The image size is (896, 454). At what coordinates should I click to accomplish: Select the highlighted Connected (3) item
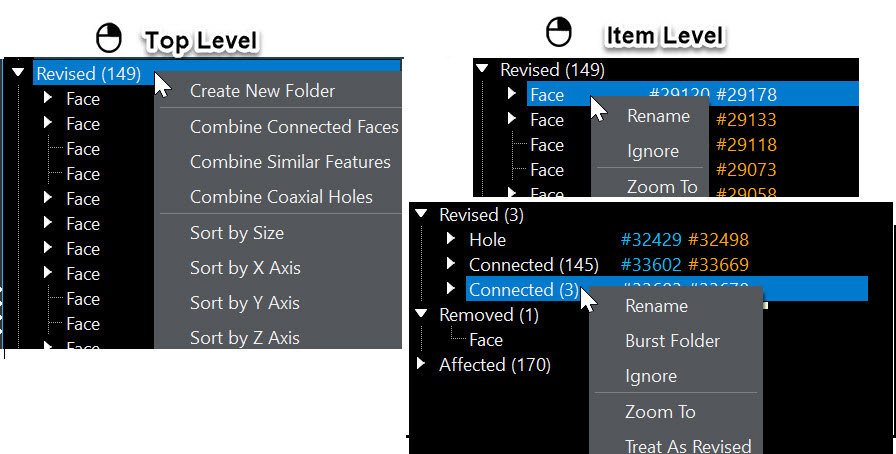click(523, 290)
